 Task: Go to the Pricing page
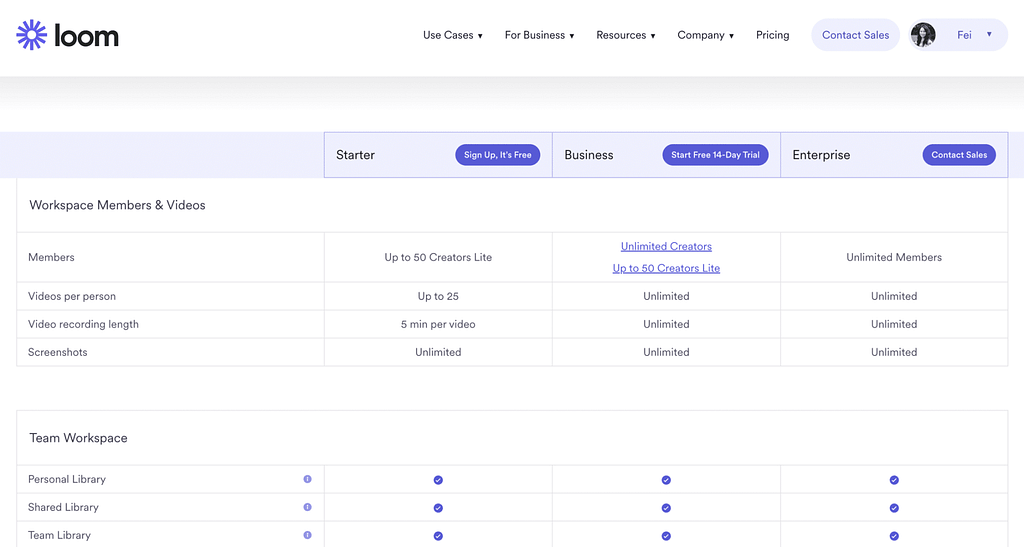pyautogui.click(x=772, y=35)
